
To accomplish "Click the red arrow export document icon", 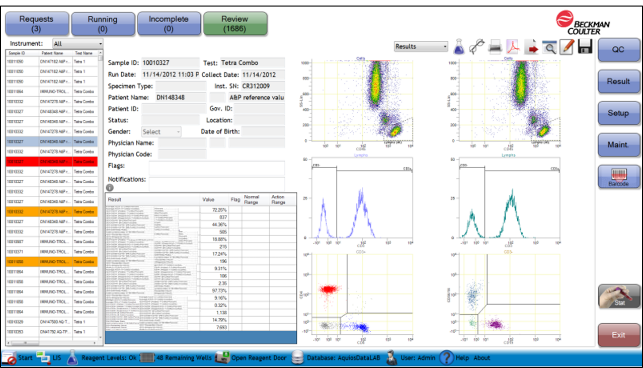I will click(x=531, y=47).
